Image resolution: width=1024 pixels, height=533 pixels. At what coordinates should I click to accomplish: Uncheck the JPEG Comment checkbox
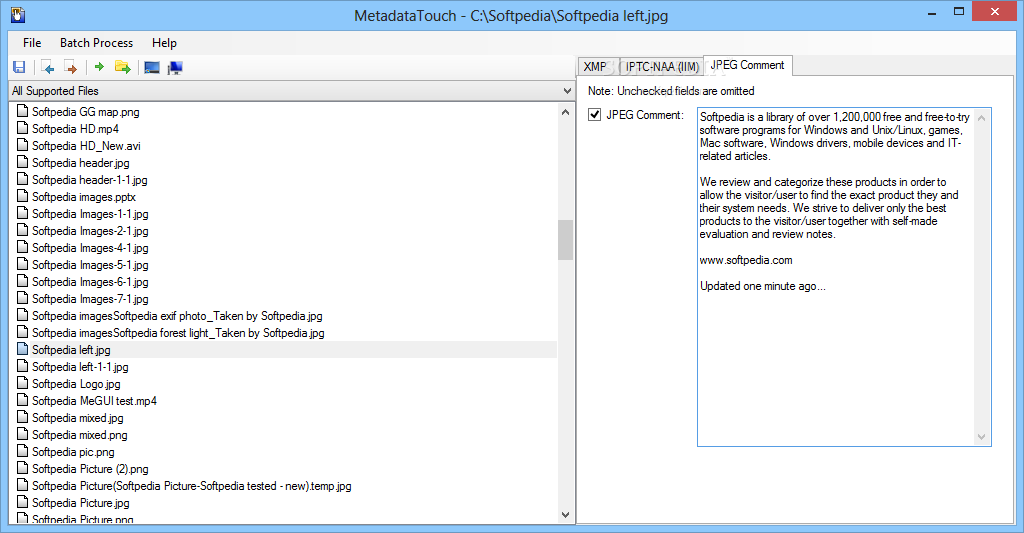click(594, 115)
